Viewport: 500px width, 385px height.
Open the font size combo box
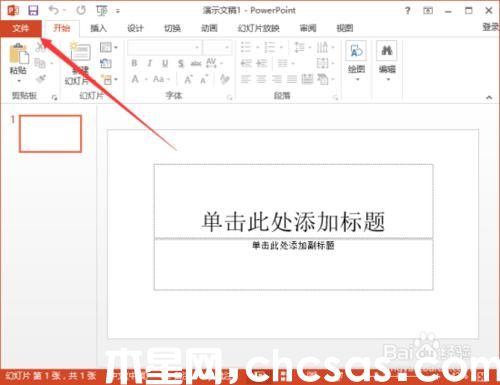click(218, 48)
